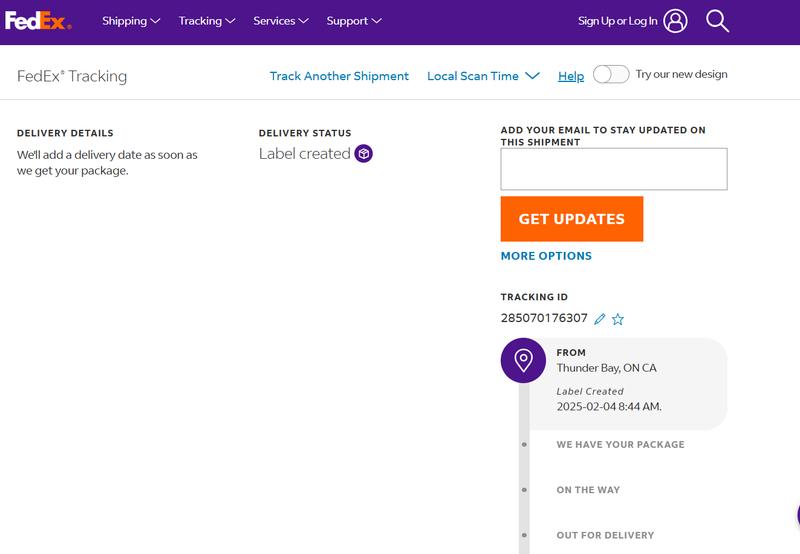Toggle the Try our new design switch
The height and width of the screenshot is (554, 800).
coord(611,75)
